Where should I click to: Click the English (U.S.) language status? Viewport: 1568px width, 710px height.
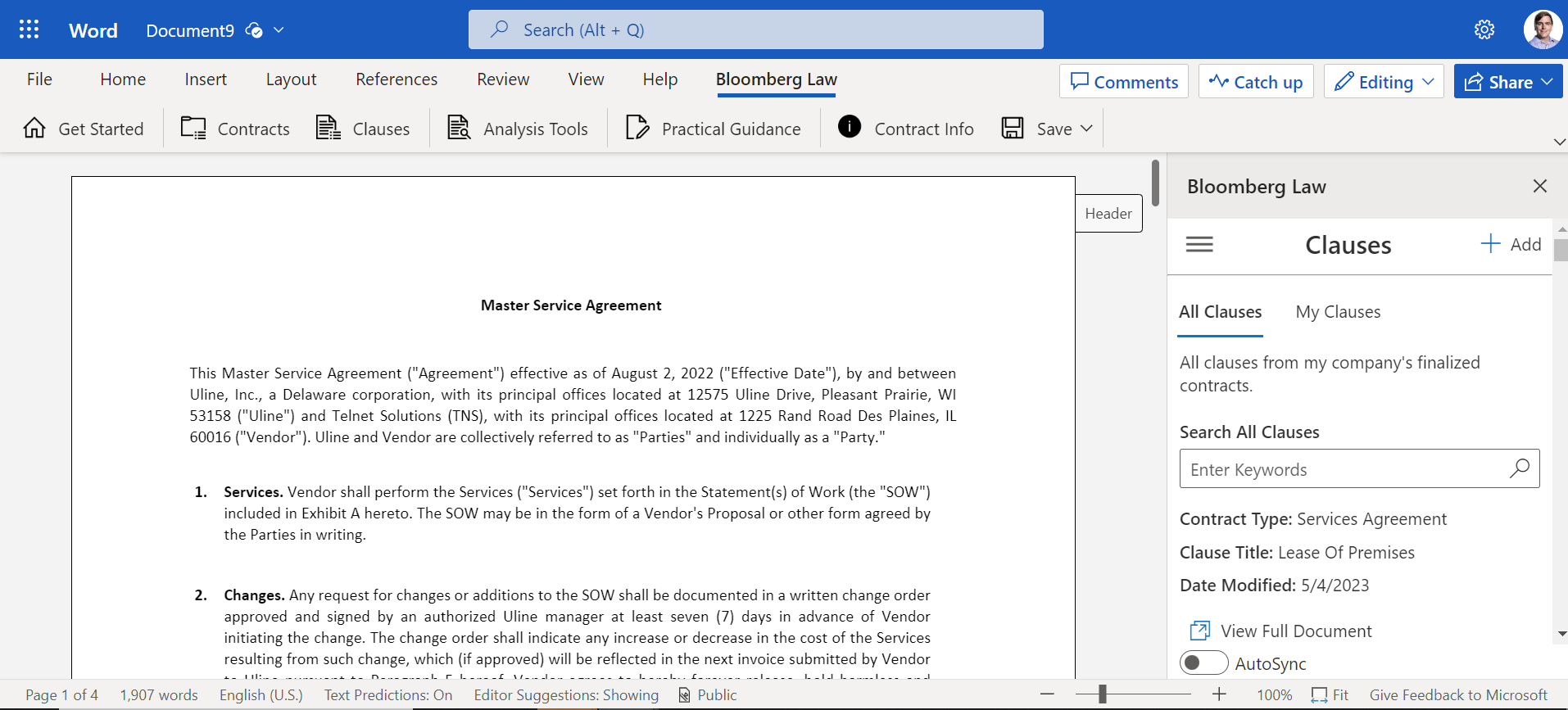pyautogui.click(x=261, y=694)
